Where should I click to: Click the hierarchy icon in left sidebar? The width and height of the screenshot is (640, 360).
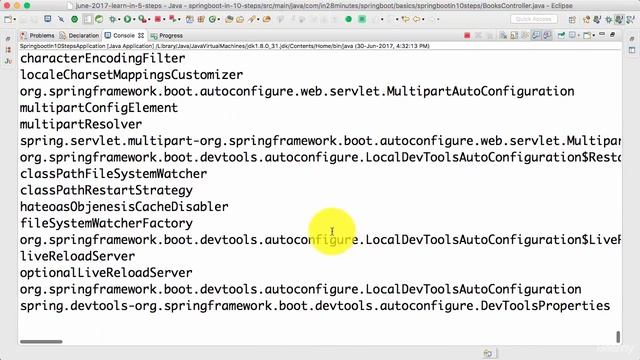[x=8, y=50]
